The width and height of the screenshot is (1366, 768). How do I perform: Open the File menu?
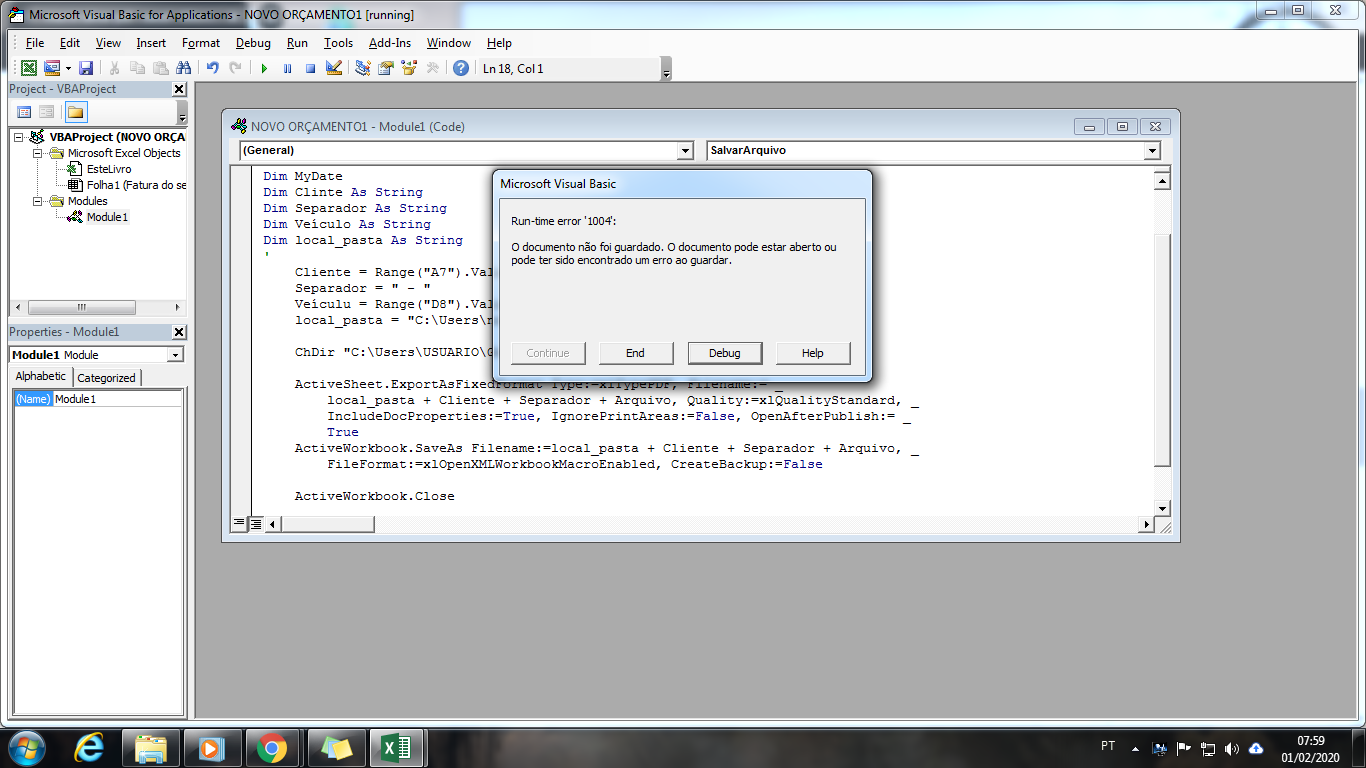[x=35, y=43]
